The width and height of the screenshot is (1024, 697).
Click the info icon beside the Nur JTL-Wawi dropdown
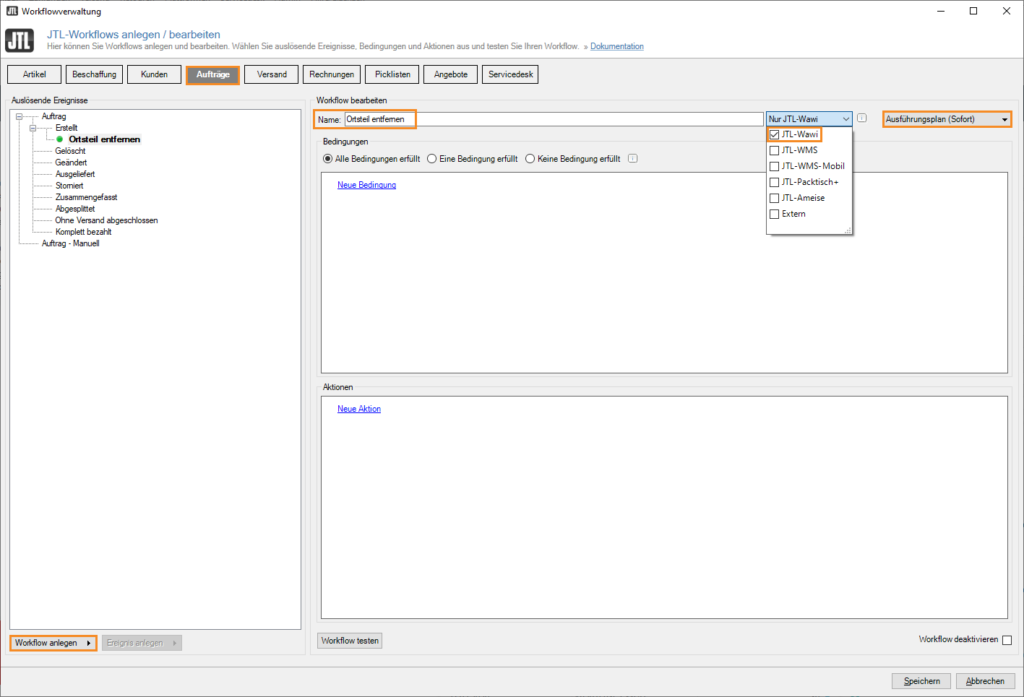[x=862, y=118]
